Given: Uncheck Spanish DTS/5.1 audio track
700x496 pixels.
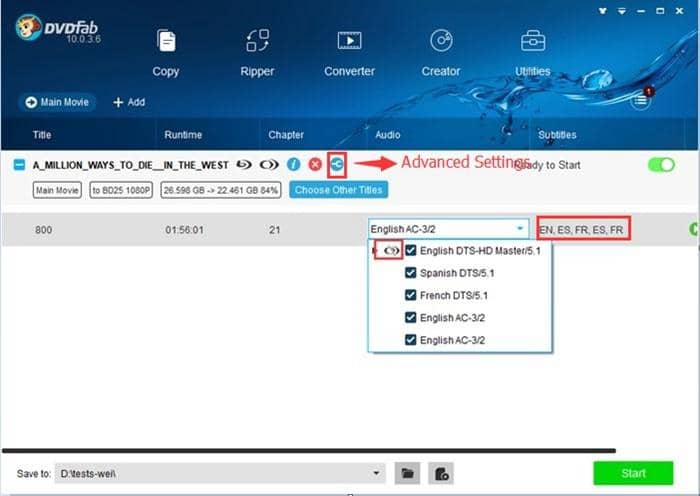Looking at the screenshot, I should 411,273.
